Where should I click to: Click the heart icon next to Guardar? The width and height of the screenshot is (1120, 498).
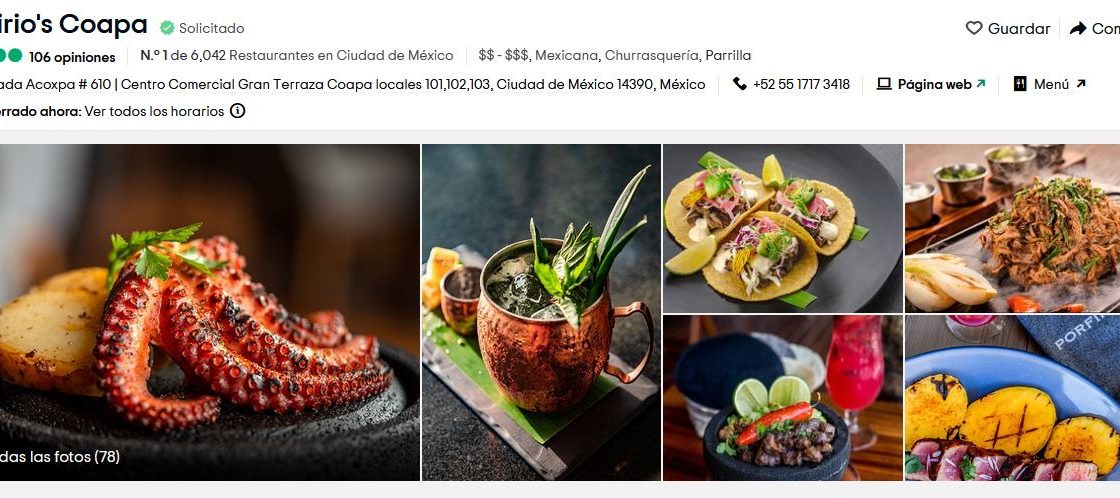point(974,29)
